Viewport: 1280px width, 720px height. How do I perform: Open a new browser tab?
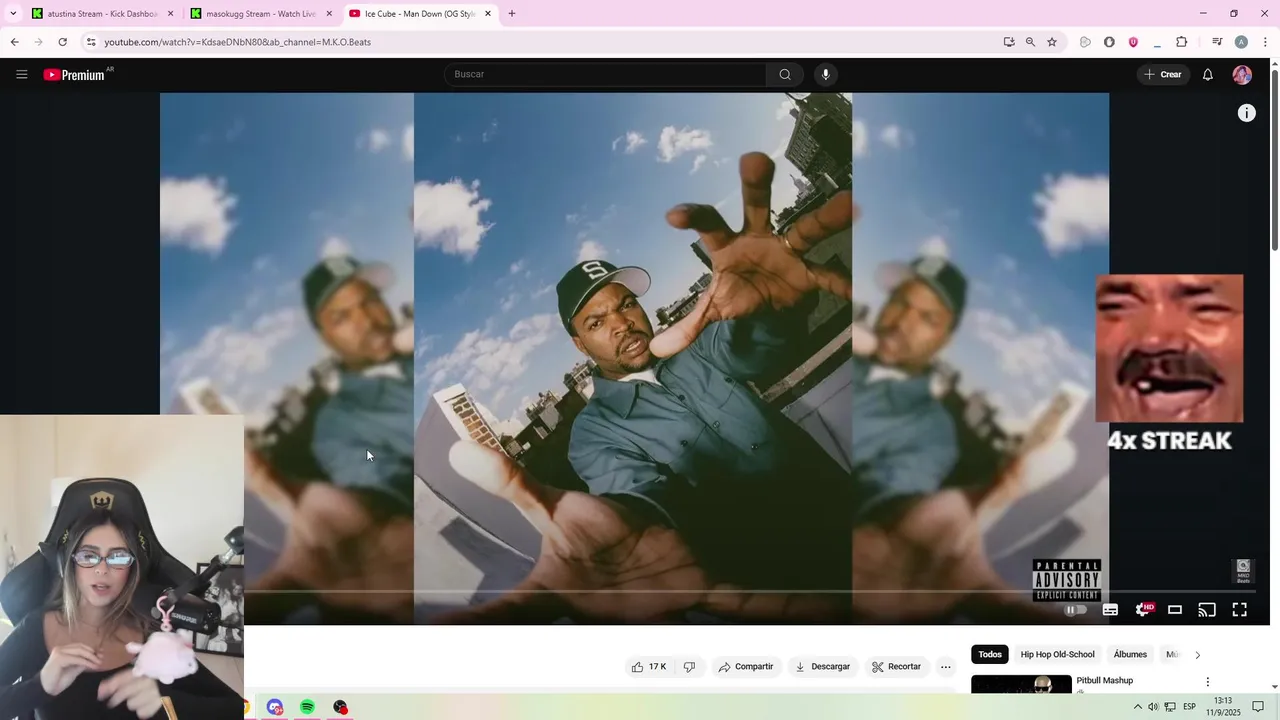click(x=512, y=14)
